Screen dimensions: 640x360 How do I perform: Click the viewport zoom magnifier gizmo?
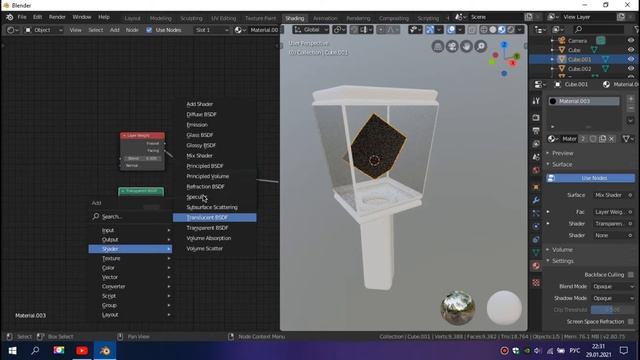(x=481, y=46)
